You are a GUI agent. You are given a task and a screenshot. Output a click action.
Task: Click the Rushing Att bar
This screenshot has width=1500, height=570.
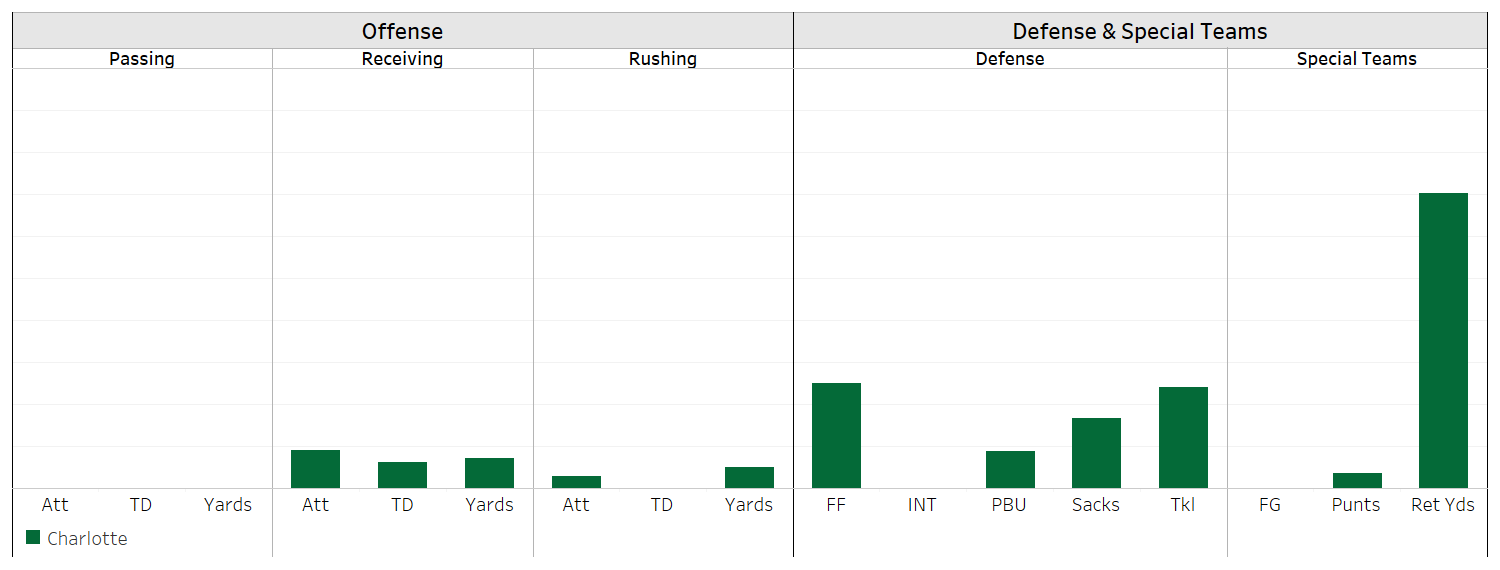(576, 482)
